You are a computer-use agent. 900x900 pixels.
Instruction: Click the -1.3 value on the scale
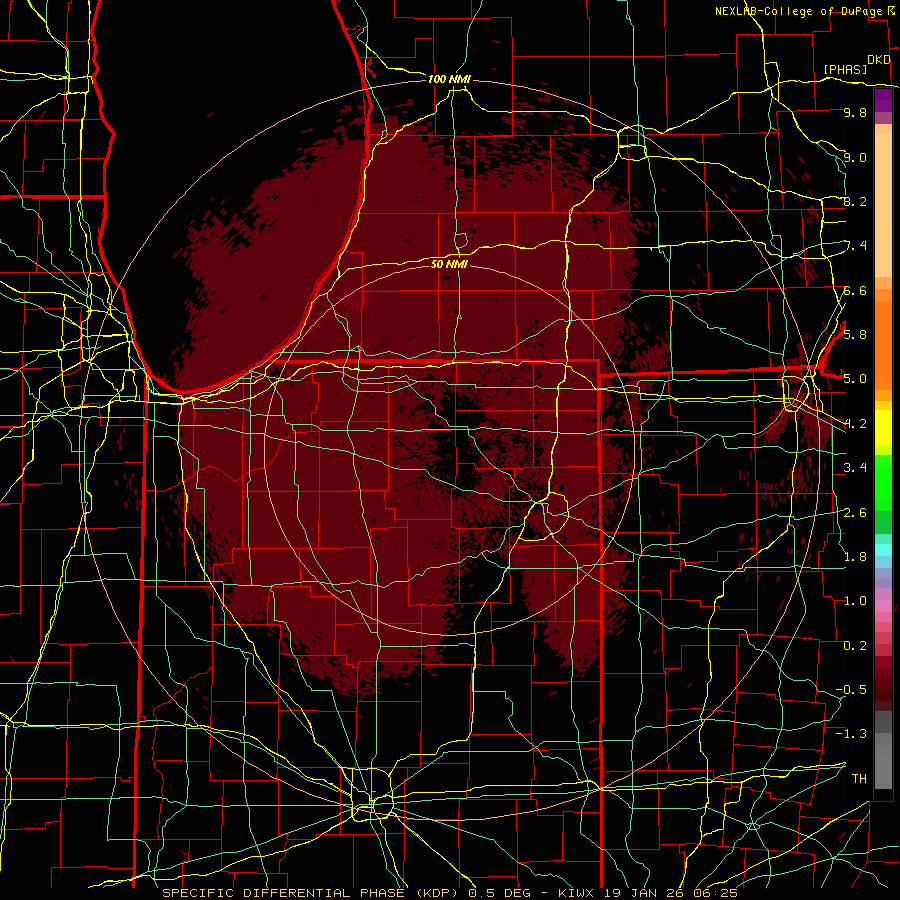point(851,734)
